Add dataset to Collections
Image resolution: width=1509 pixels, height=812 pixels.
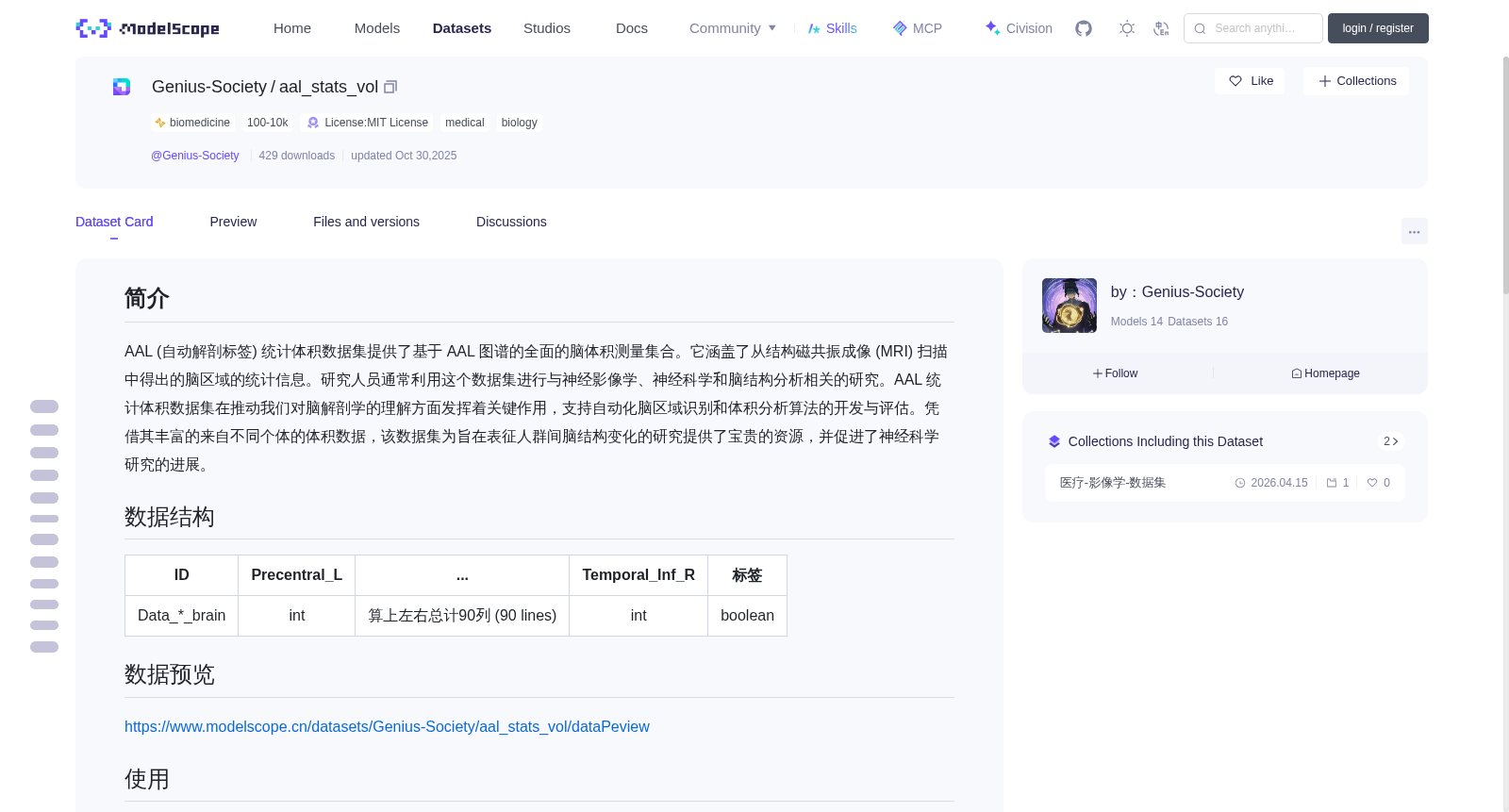click(x=1356, y=81)
